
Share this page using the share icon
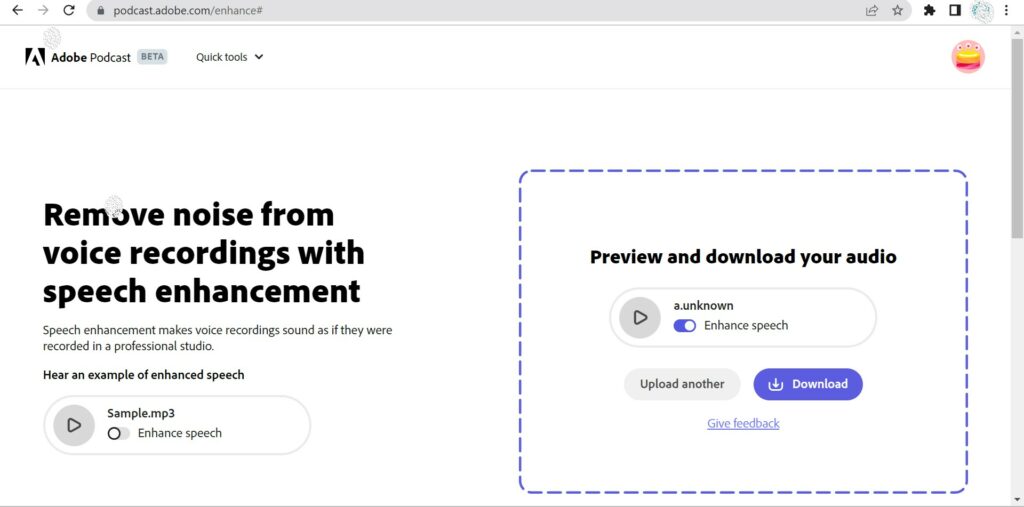[871, 10]
